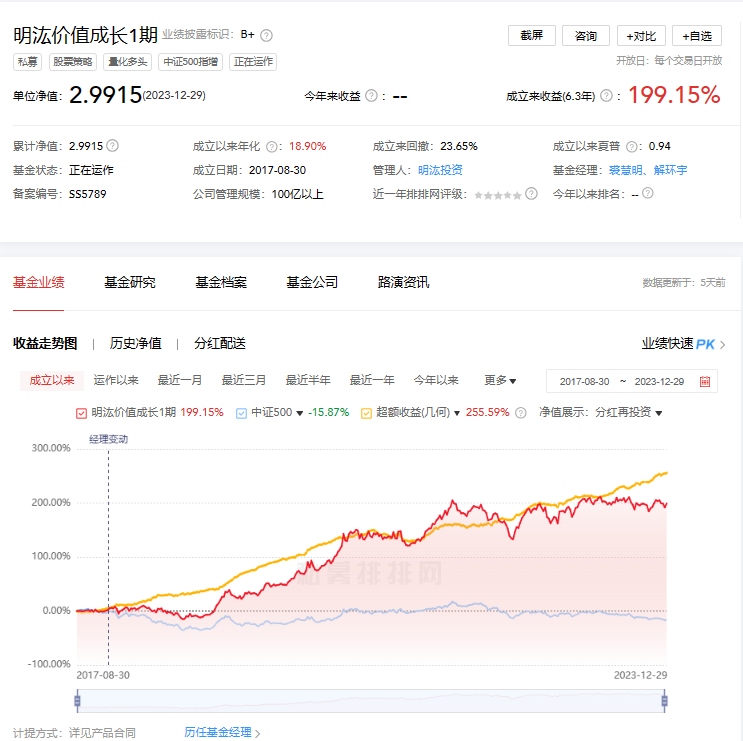Click end date 2023-12-29 in date field

click(659, 382)
